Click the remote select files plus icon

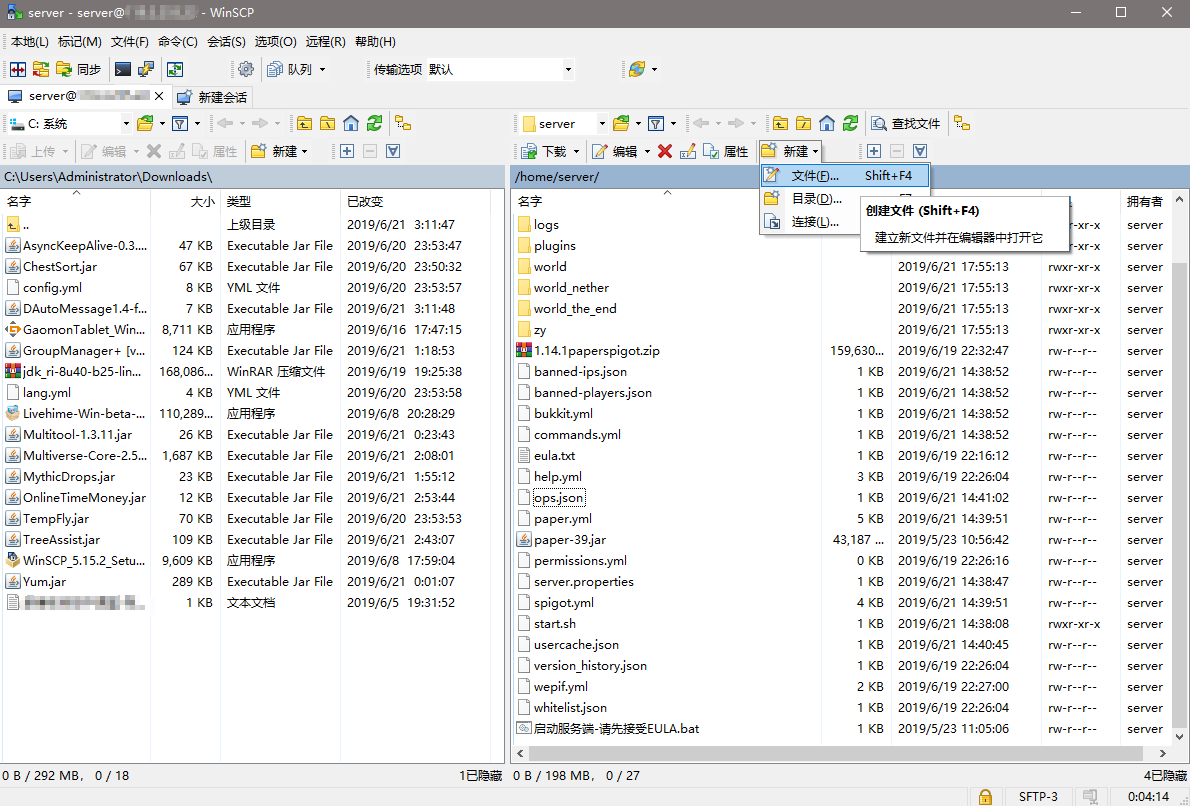874,151
